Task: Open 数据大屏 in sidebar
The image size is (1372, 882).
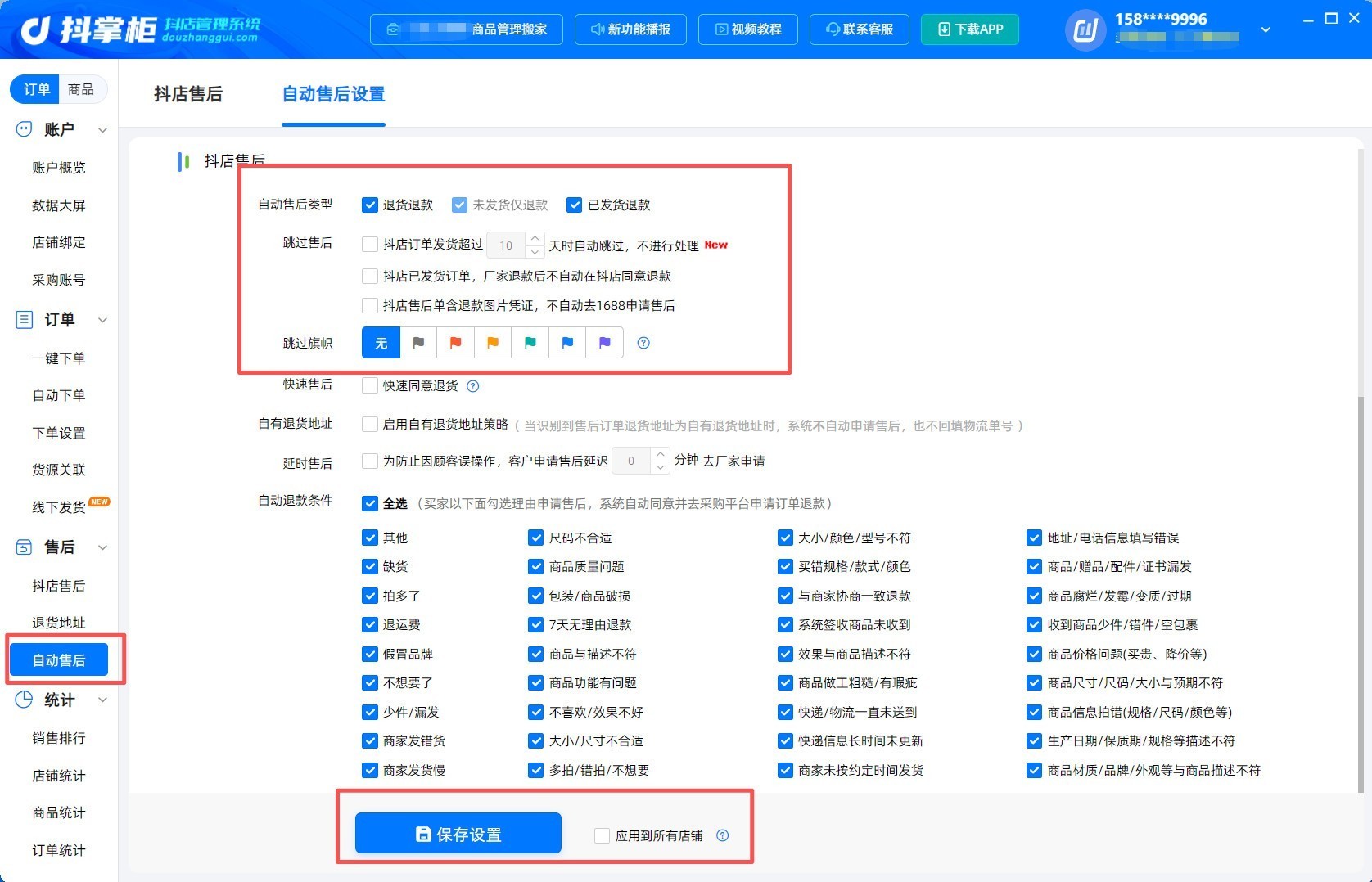Action: [x=59, y=205]
